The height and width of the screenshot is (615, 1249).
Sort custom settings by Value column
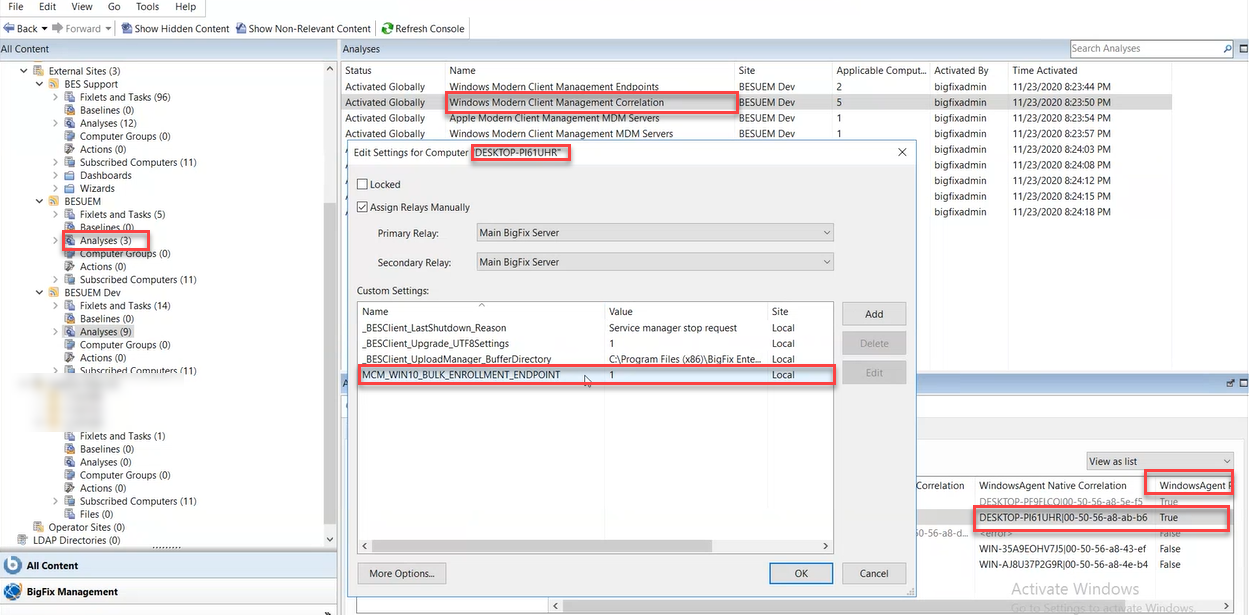[686, 311]
